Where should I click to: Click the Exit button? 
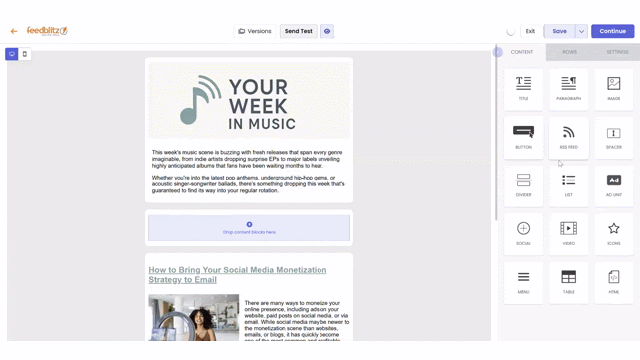pyautogui.click(x=530, y=31)
